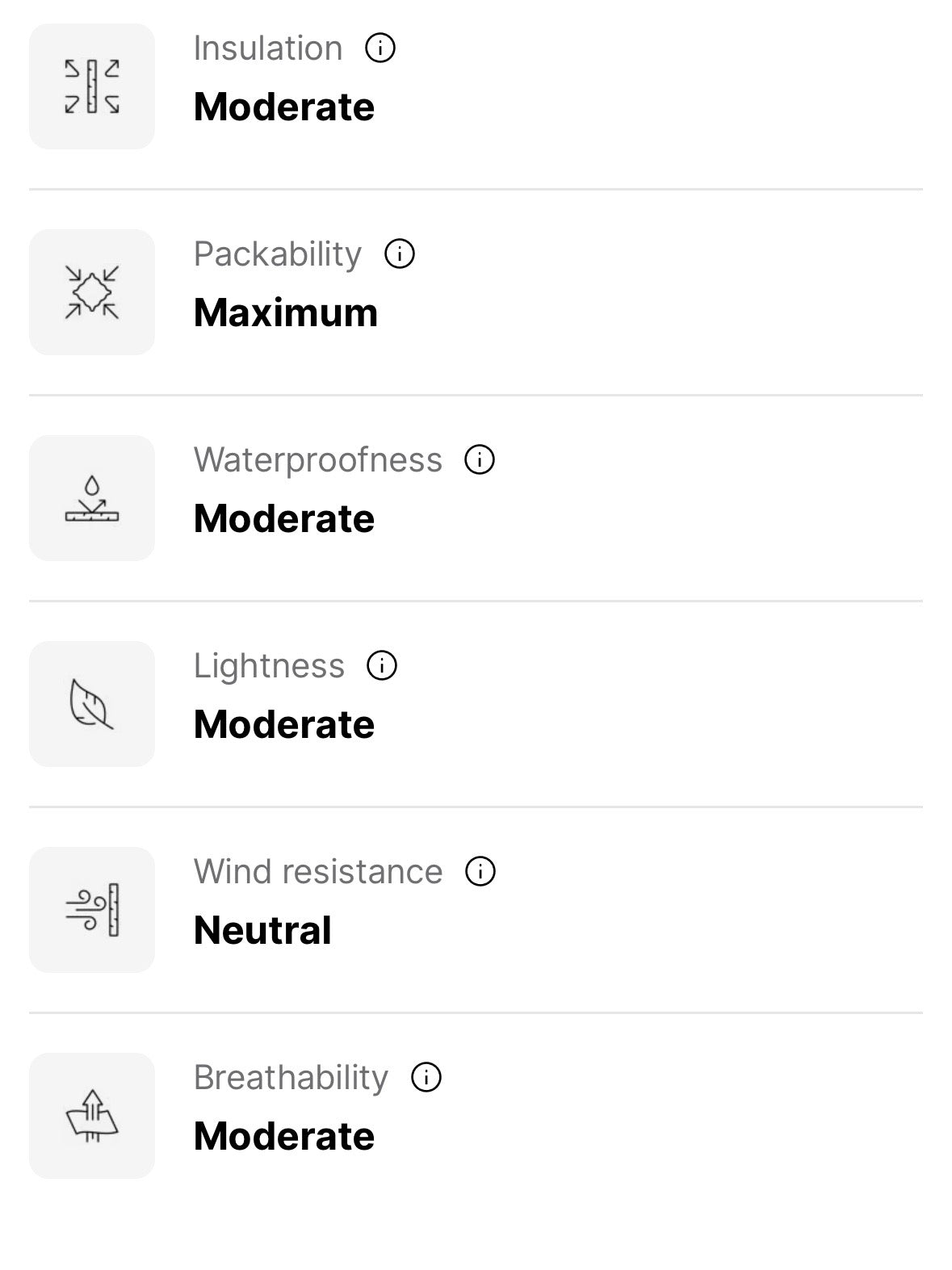This screenshot has width=952, height=1270.
Task: Click the Neutral wind resistance rating
Action: 262,931
